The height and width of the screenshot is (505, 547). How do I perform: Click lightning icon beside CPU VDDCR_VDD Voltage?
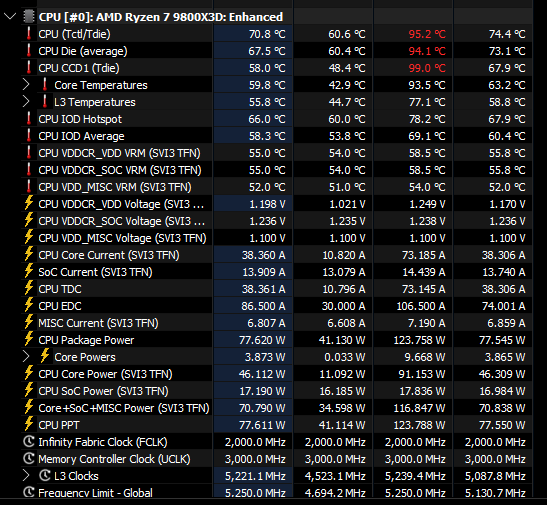click(x=29, y=203)
